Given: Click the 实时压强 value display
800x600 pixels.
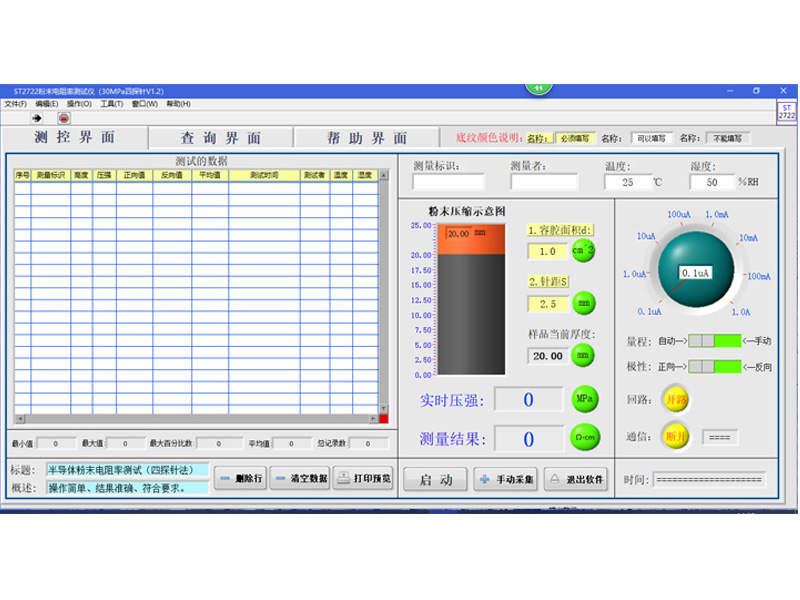Looking at the screenshot, I should point(529,399).
